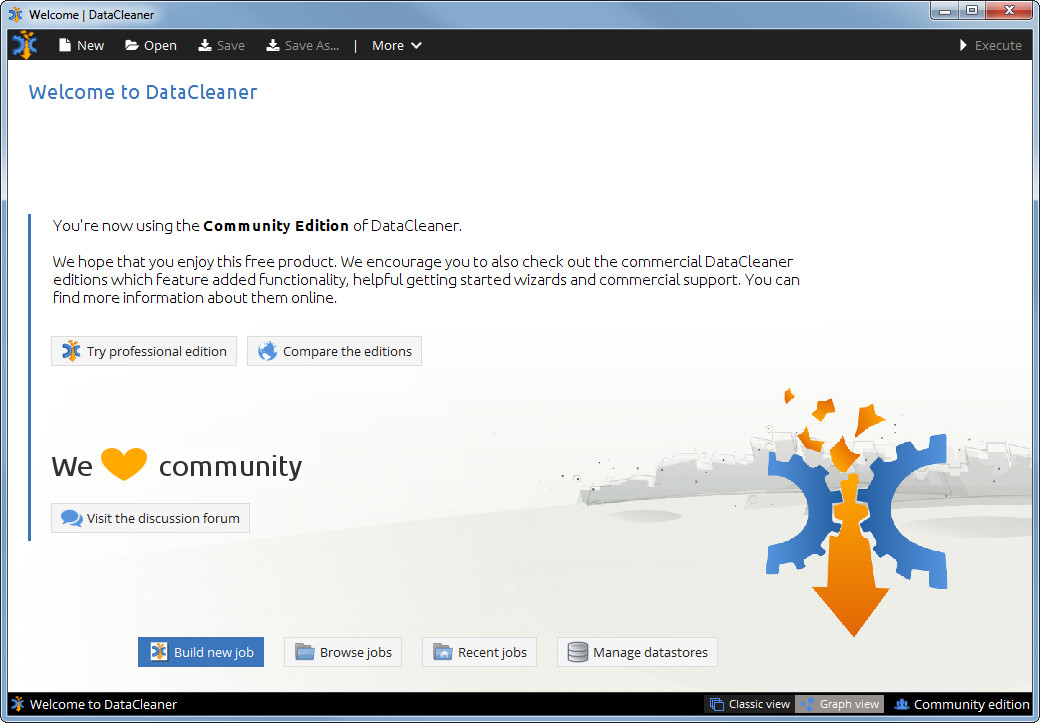1040x723 pixels.
Task: Click the DataCleaner logo in the toolbar
Action: (x=22, y=44)
